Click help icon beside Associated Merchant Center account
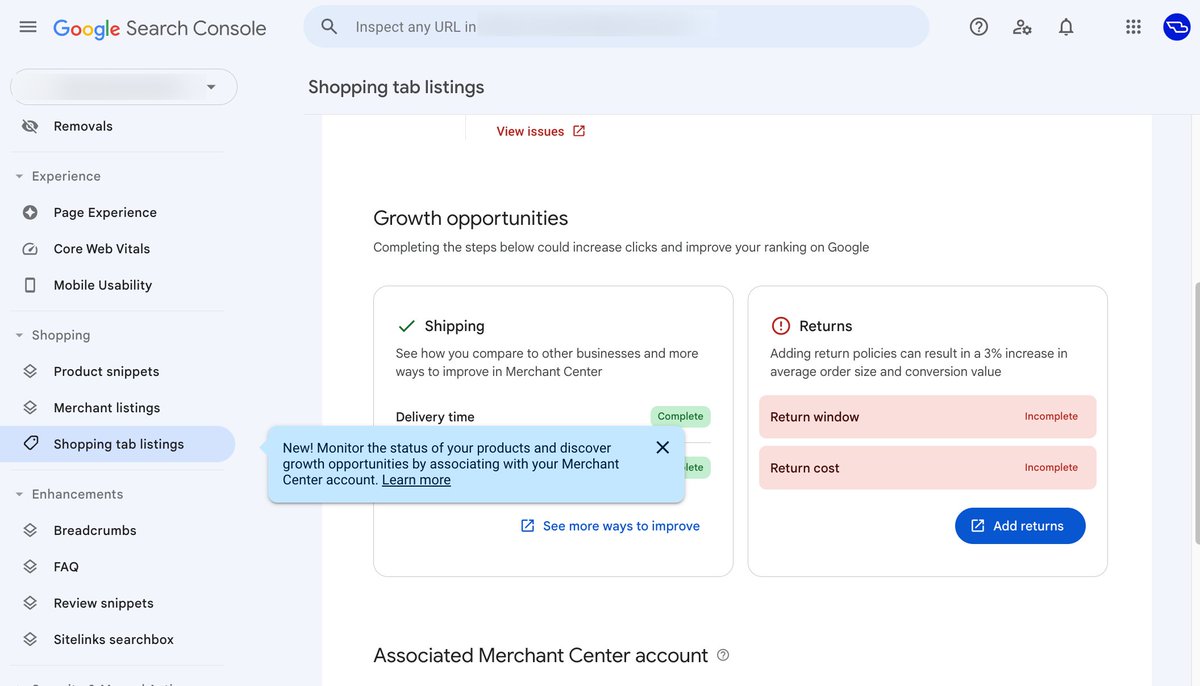 pos(723,655)
